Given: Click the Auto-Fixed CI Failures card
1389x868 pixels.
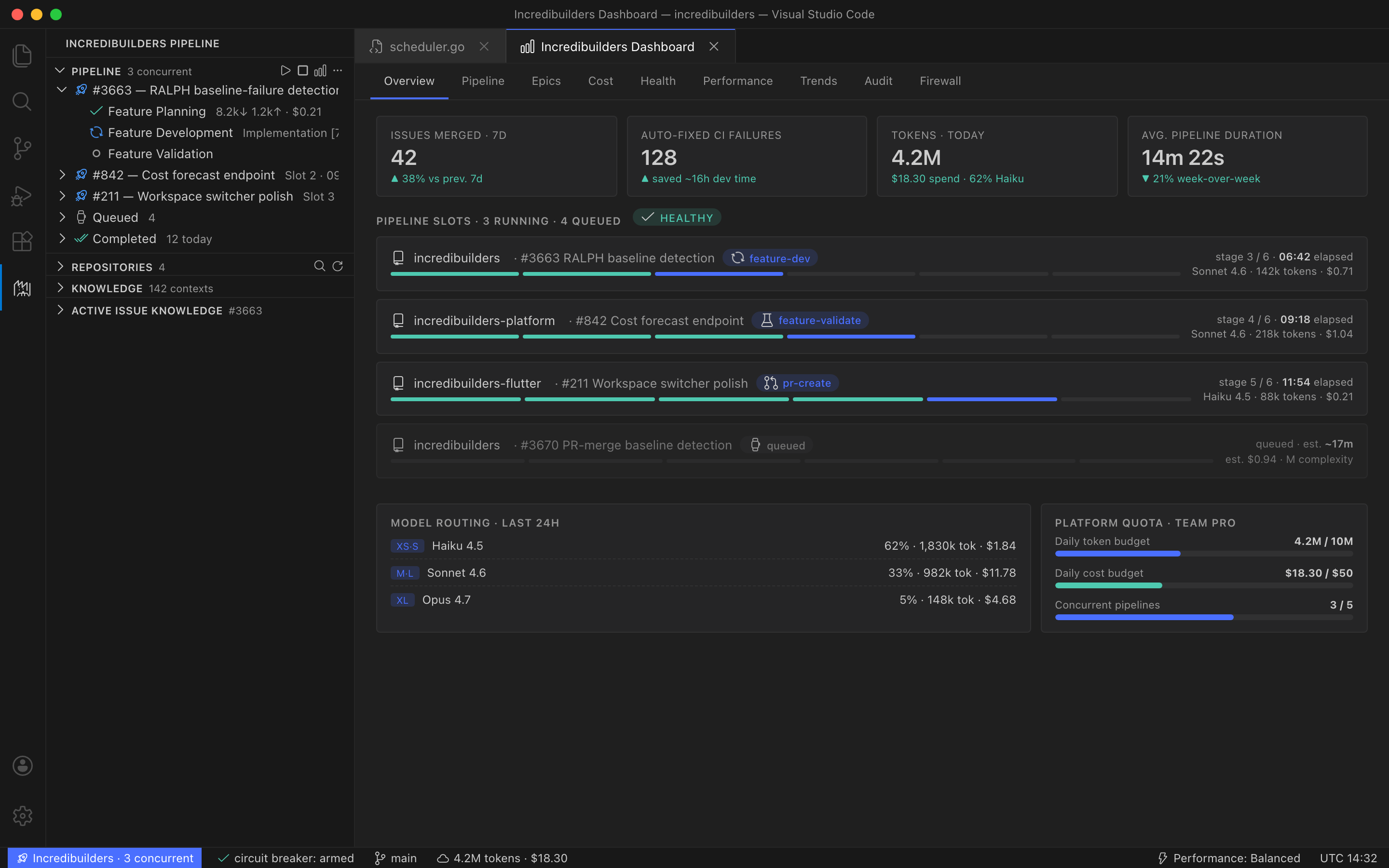Looking at the screenshot, I should pyautogui.click(x=747, y=156).
